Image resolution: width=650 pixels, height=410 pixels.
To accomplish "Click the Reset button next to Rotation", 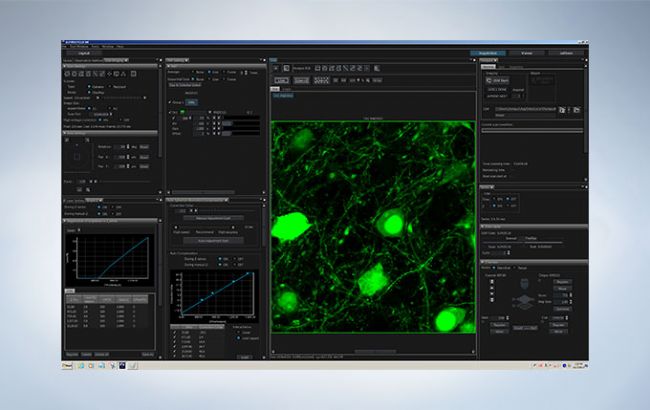I will 144,145.
